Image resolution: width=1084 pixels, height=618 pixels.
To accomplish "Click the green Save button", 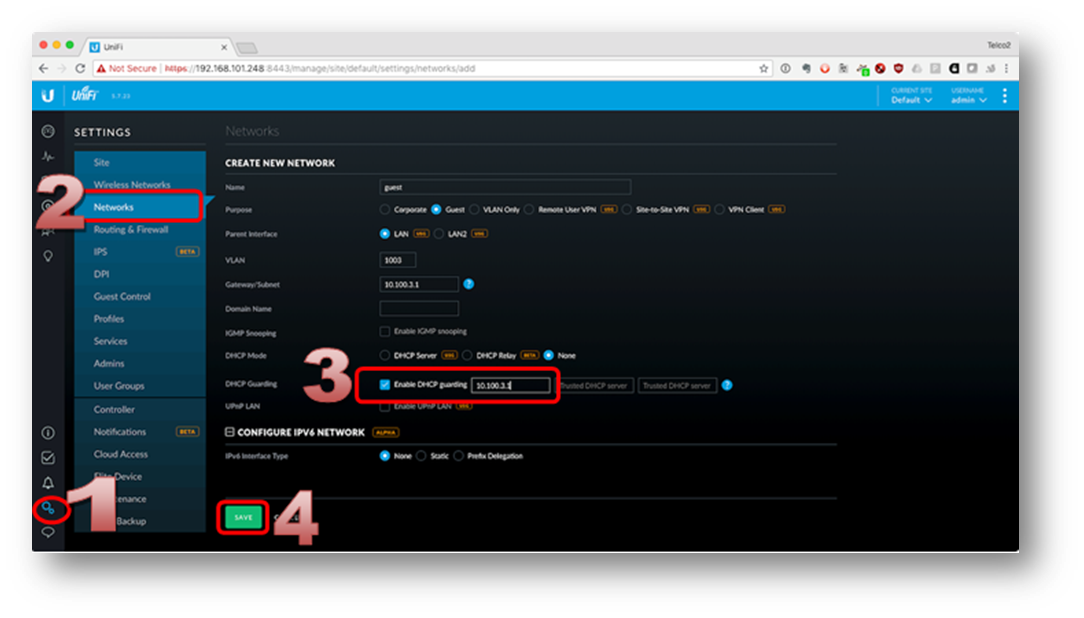I will click(x=244, y=517).
